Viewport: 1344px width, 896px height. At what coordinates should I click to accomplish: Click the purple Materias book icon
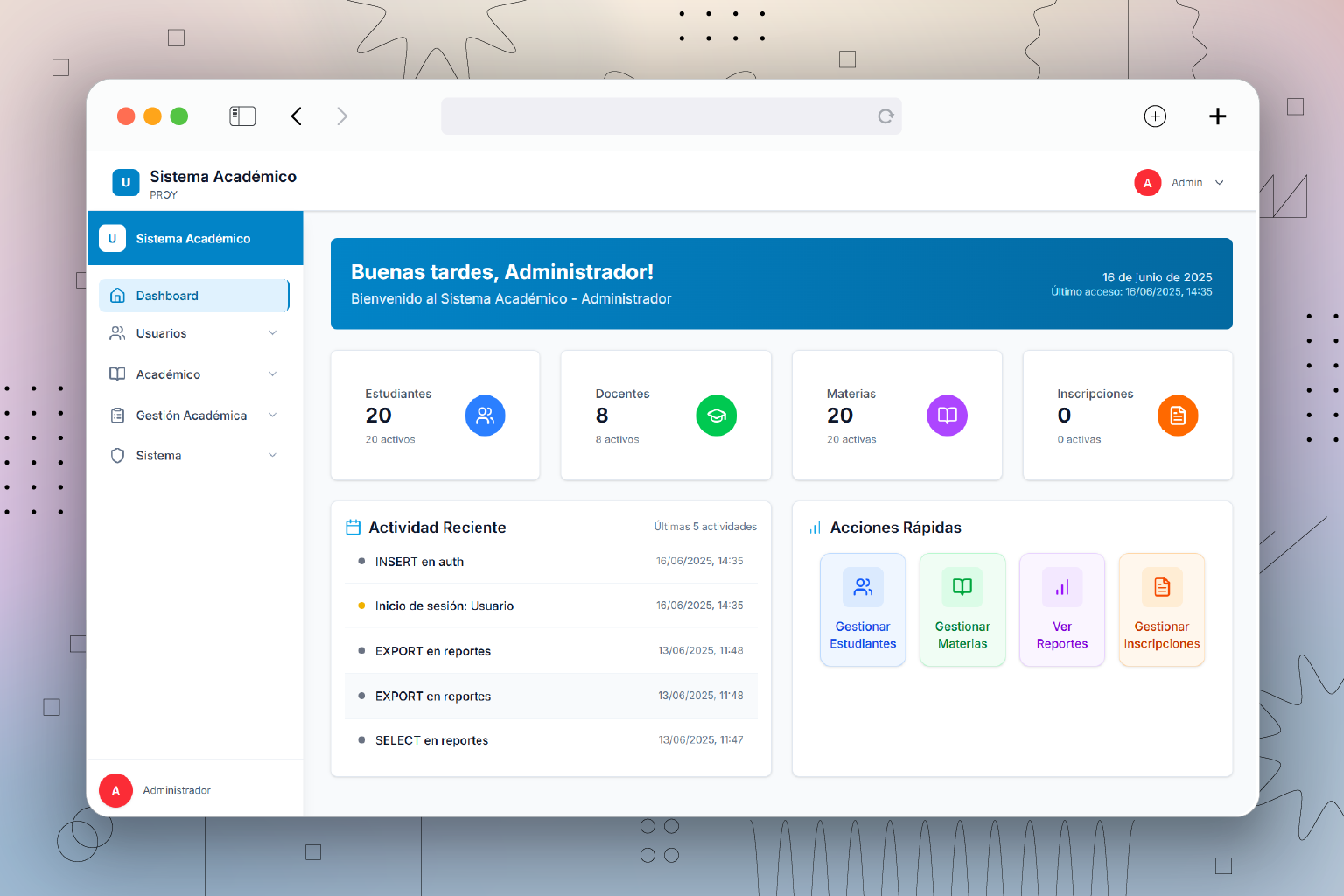pyautogui.click(x=947, y=416)
